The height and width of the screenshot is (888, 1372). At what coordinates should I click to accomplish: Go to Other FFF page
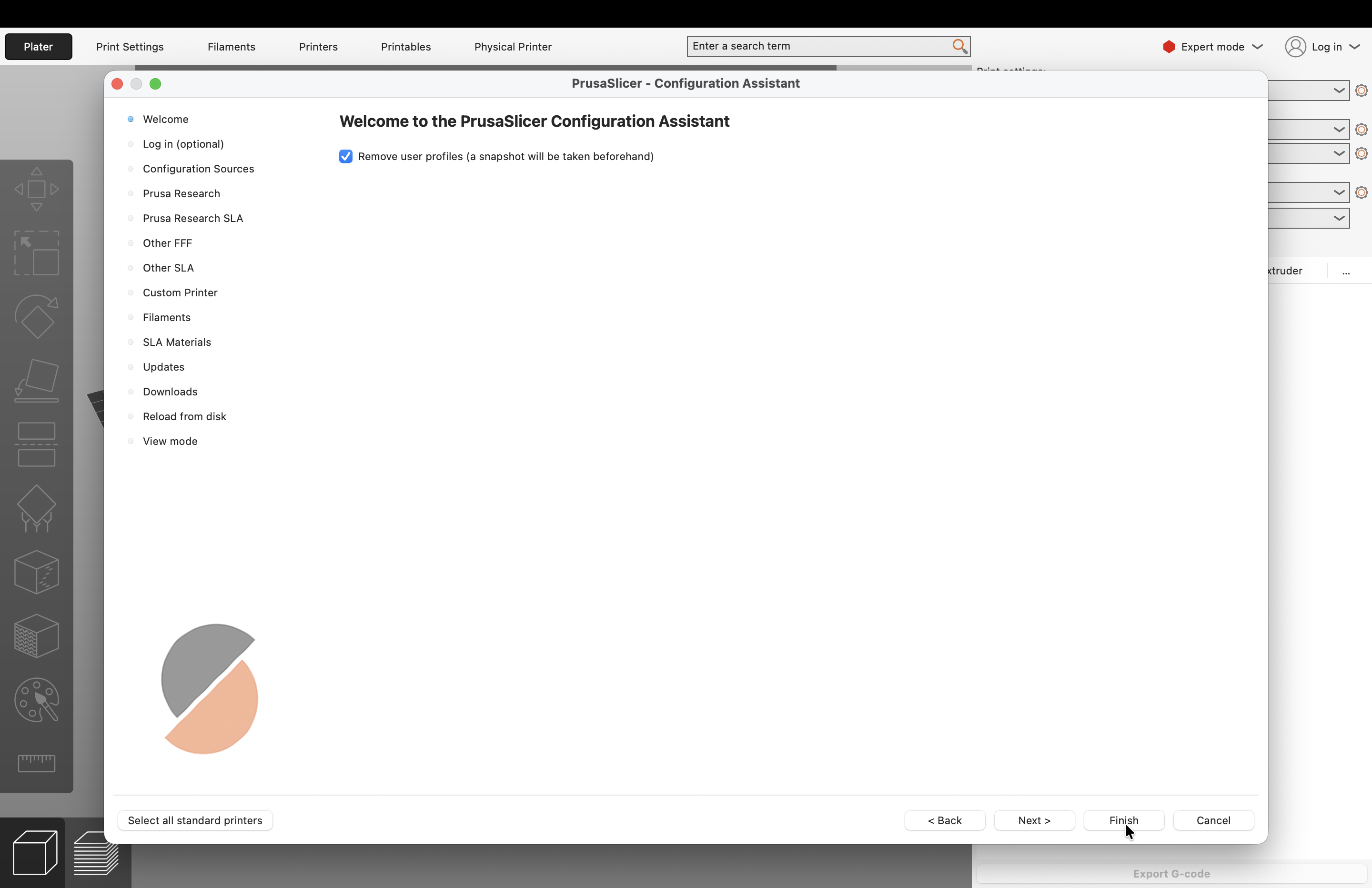(x=167, y=243)
